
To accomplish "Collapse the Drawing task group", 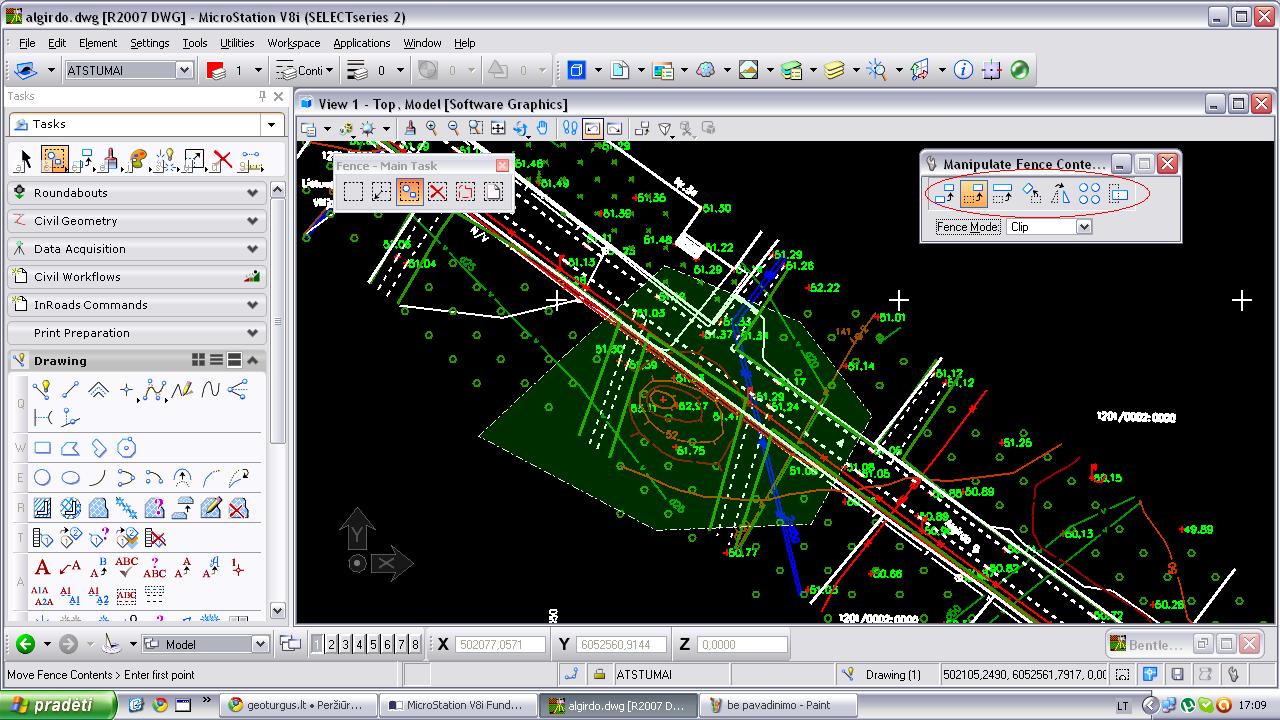I will [x=253, y=360].
